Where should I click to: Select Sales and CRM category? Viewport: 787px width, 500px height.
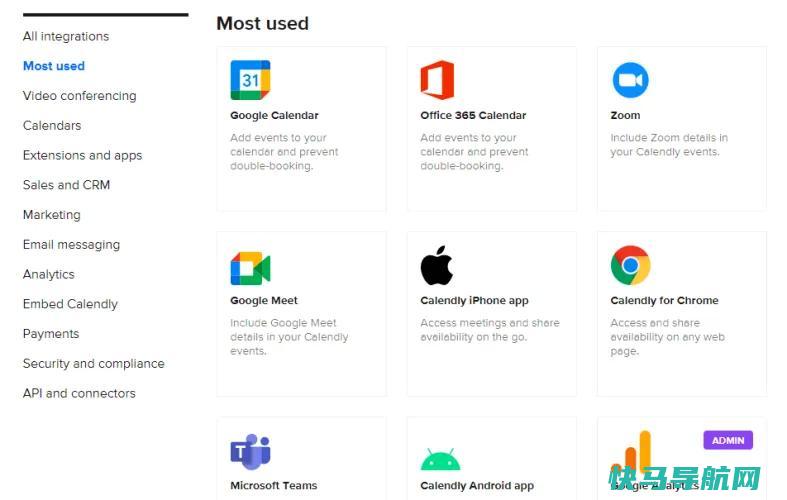66,185
